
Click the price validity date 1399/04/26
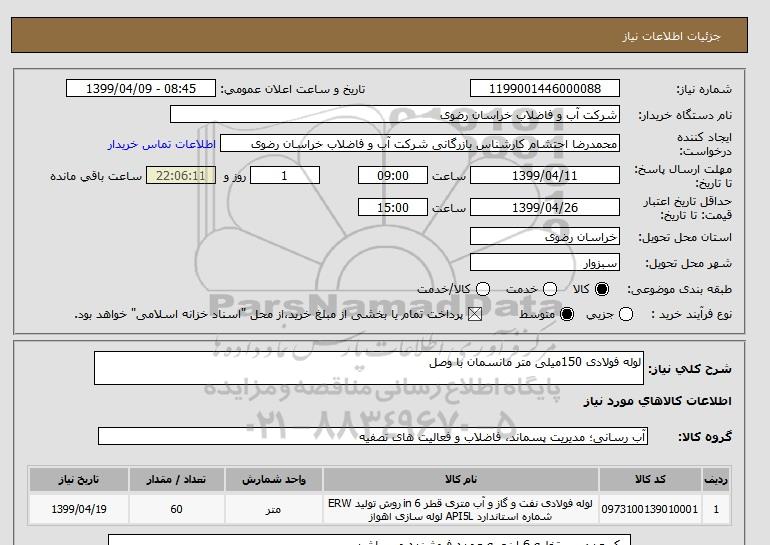point(545,207)
